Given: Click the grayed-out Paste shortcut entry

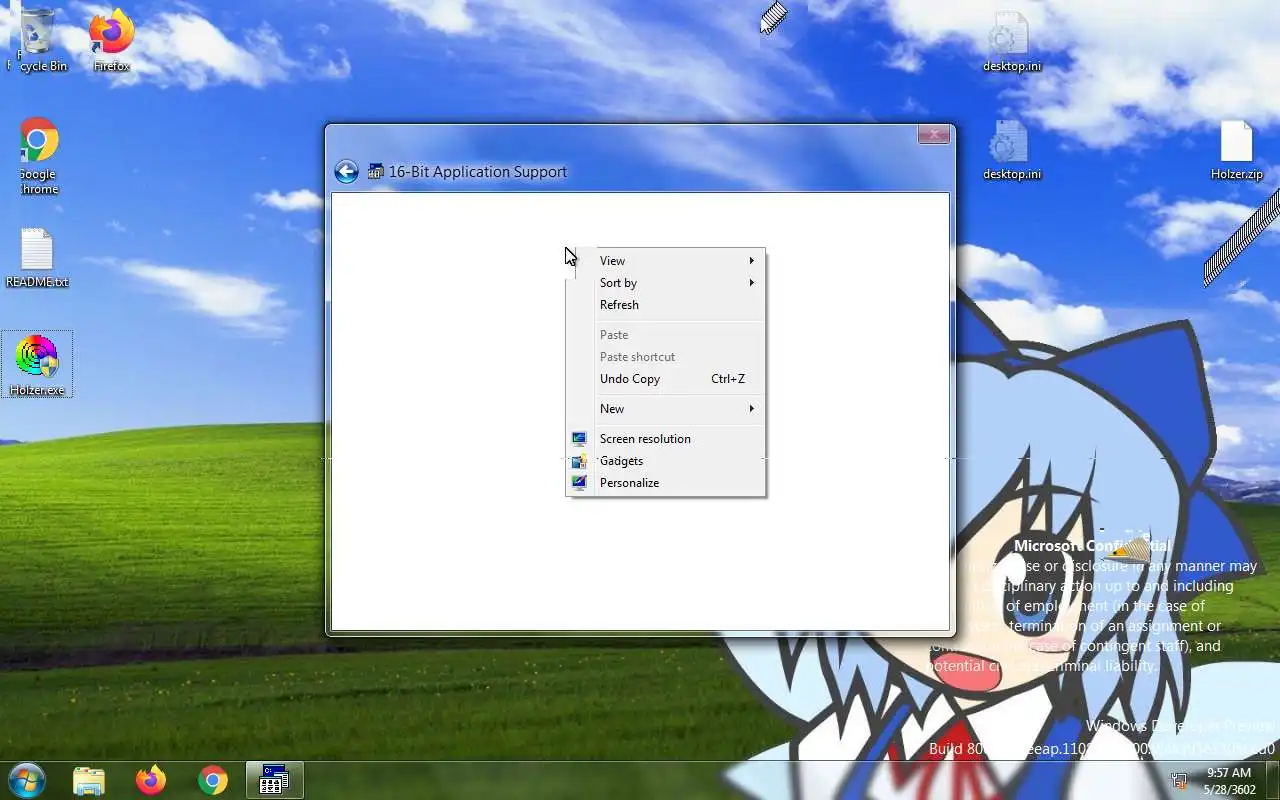Looking at the screenshot, I should point(666,357).
